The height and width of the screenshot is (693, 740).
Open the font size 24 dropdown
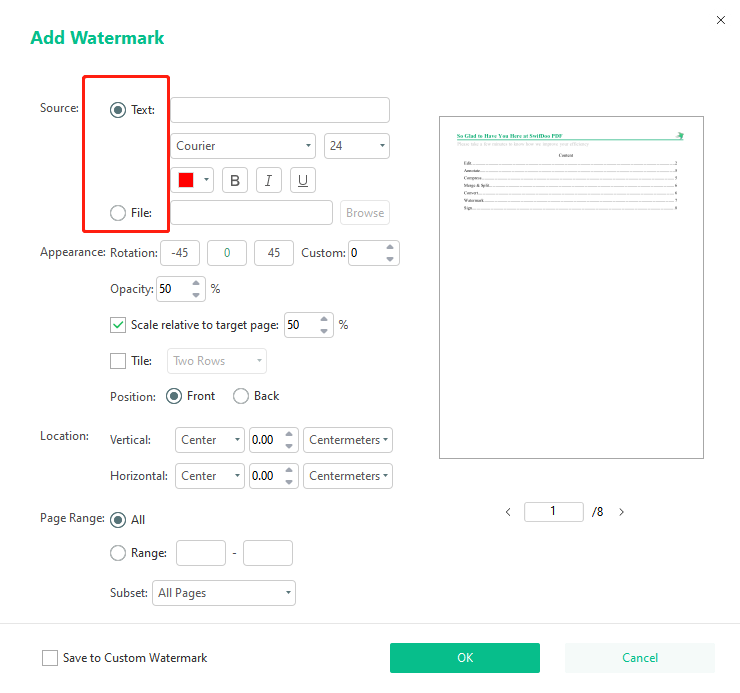pos(357,146)
